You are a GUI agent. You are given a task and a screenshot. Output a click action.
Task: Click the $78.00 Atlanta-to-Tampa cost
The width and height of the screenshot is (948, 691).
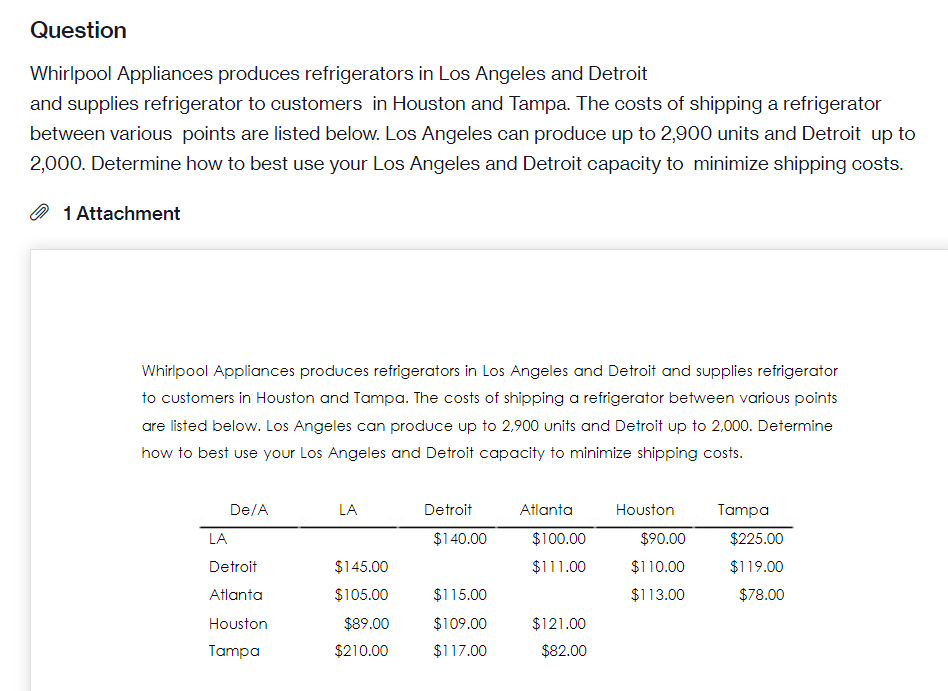(761, 595)
